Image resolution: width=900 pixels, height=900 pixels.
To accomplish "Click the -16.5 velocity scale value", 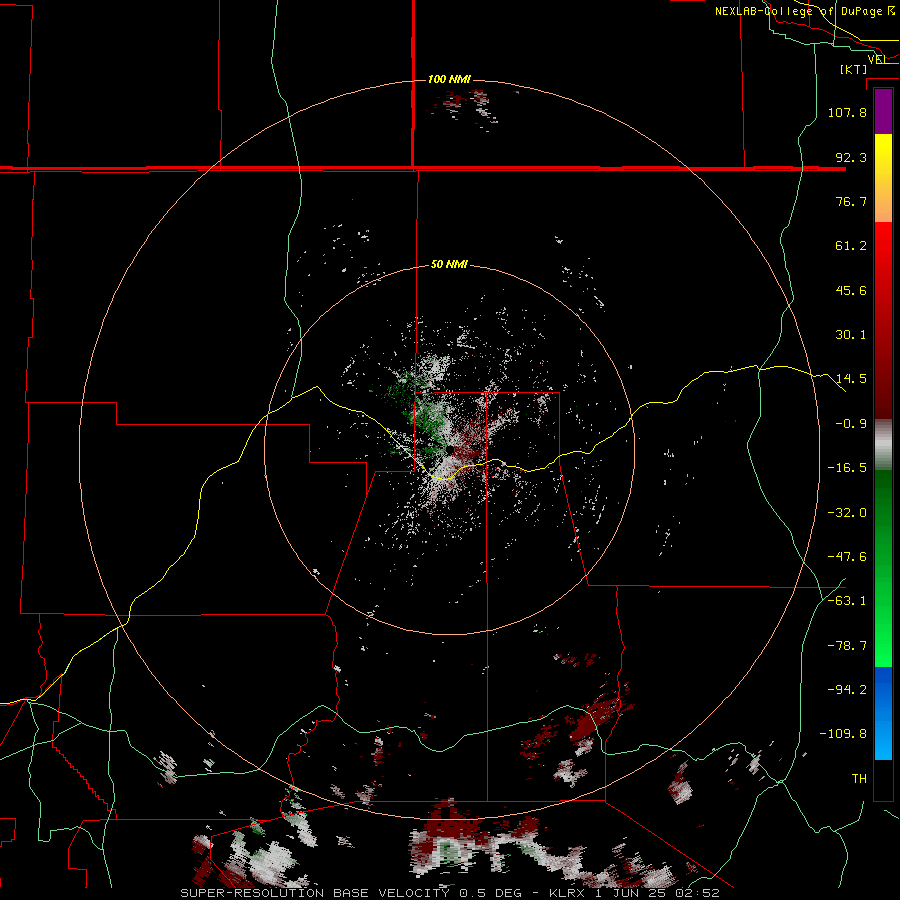I will coord(847,468).
